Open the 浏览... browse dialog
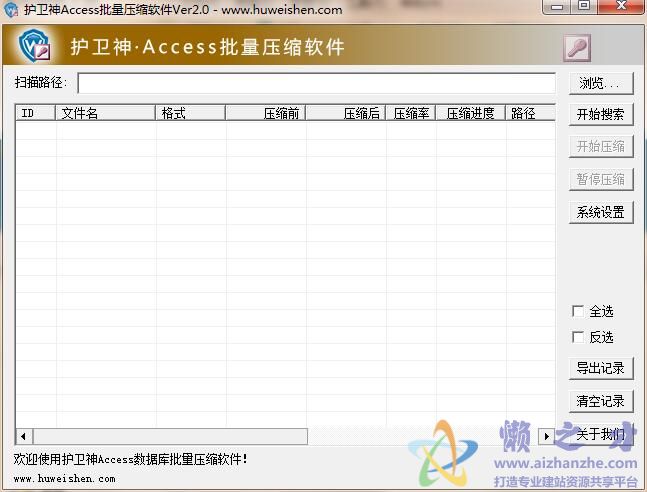The height and width of the screenshot is (492, 647). pos(601,83)
